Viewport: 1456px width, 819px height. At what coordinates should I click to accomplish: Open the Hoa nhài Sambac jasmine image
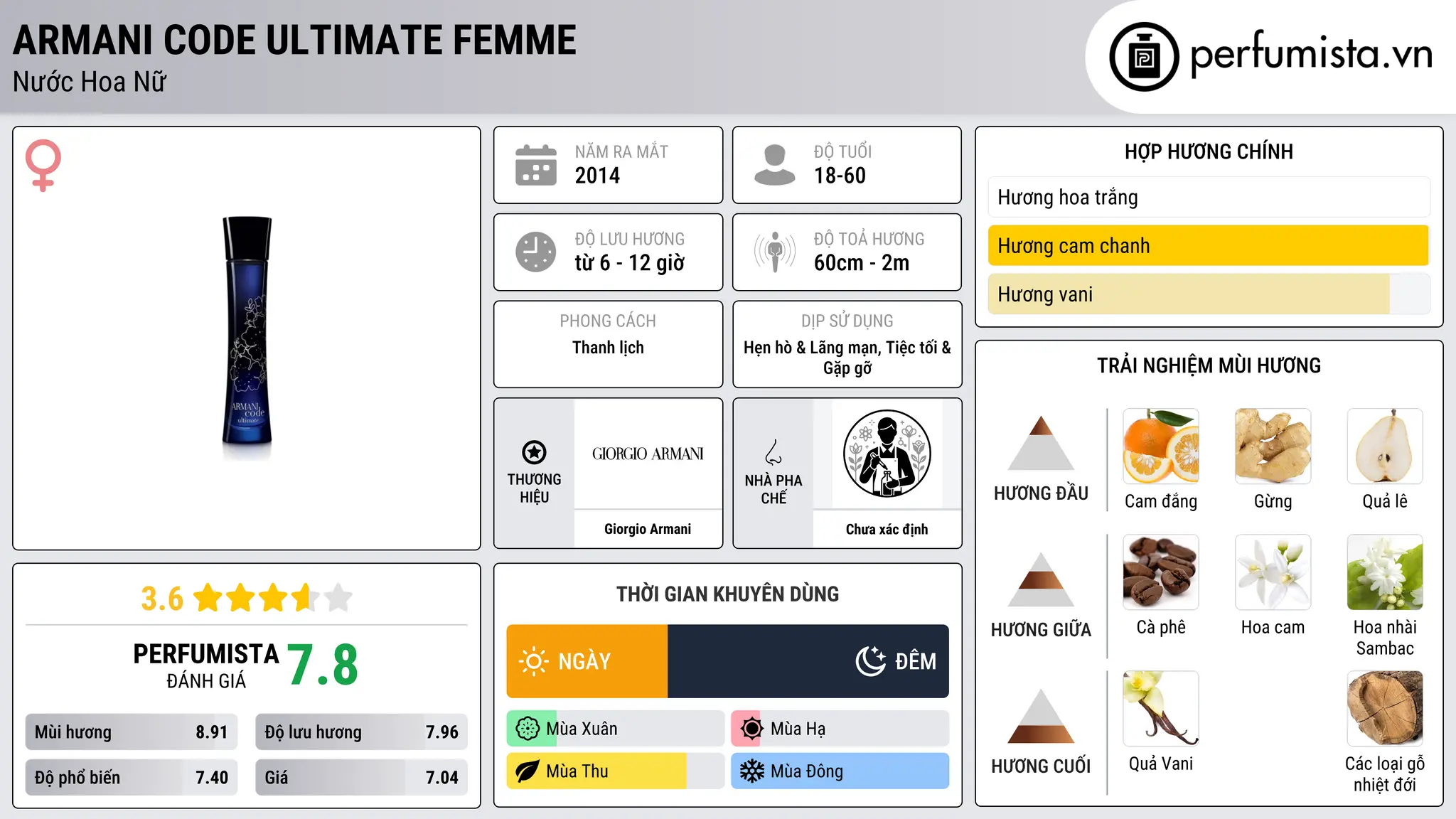click(1385, 572)
